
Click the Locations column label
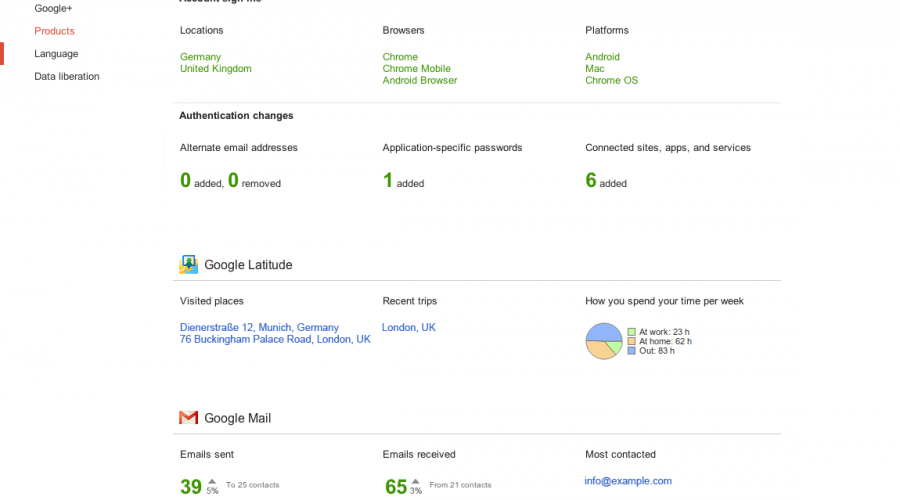click(x=201, y=30)
